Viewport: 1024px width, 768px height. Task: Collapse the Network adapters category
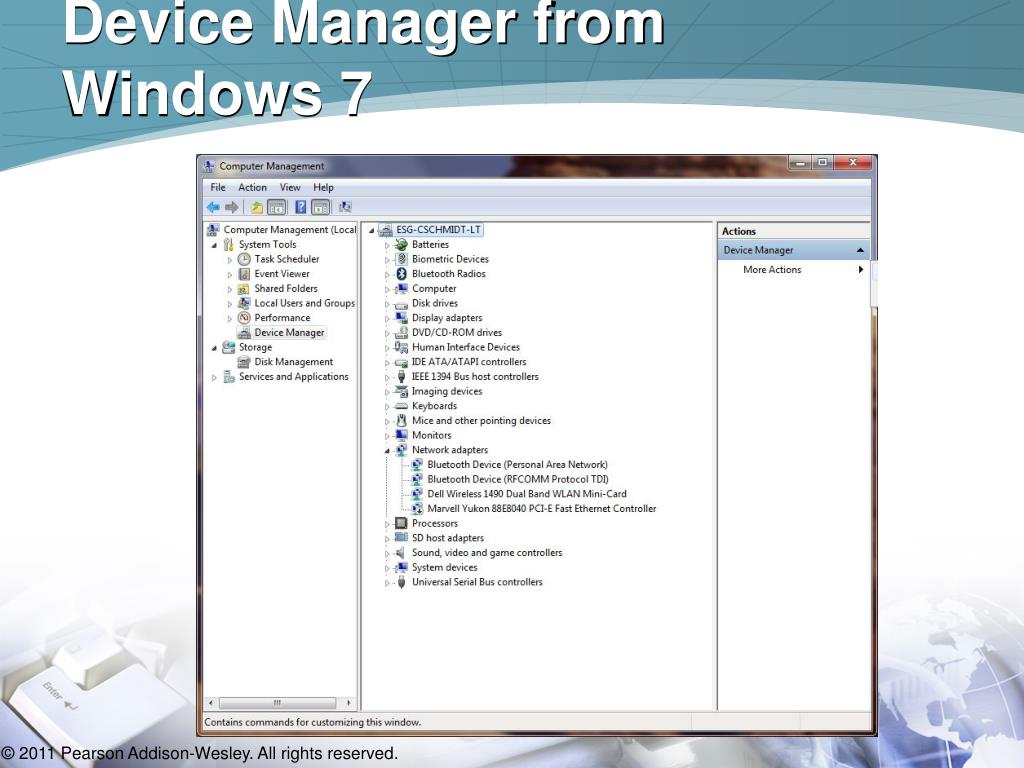[387, 451]
